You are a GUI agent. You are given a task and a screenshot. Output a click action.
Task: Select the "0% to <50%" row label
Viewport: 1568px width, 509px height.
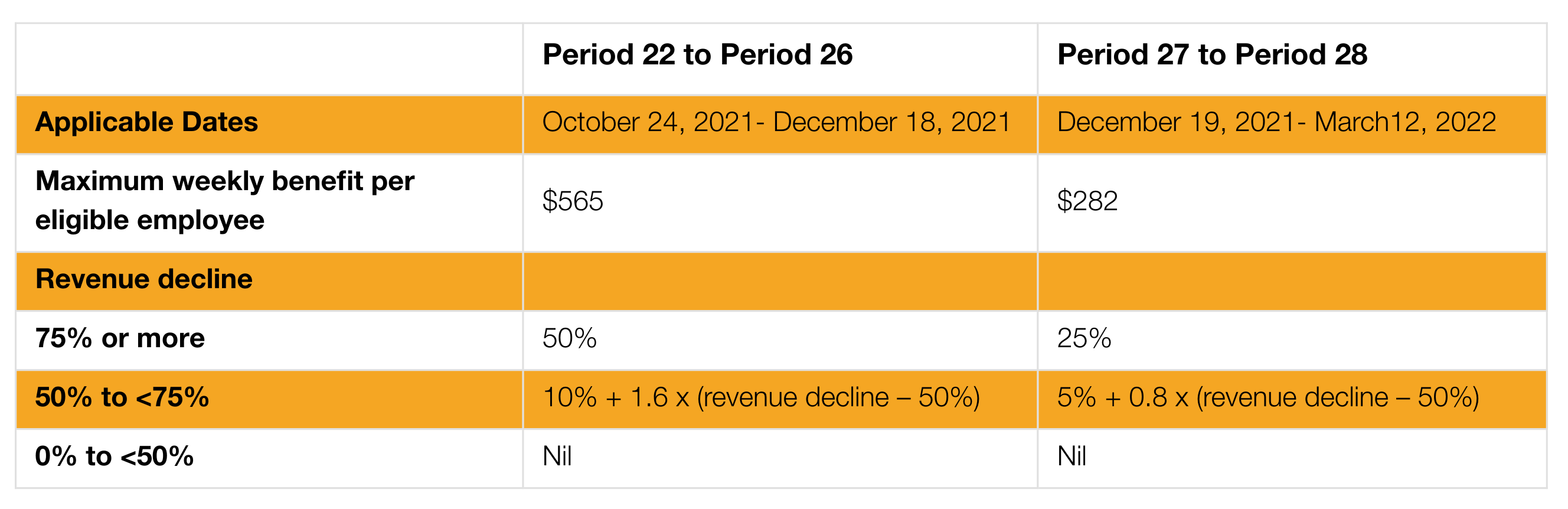(x=115, y=456)
